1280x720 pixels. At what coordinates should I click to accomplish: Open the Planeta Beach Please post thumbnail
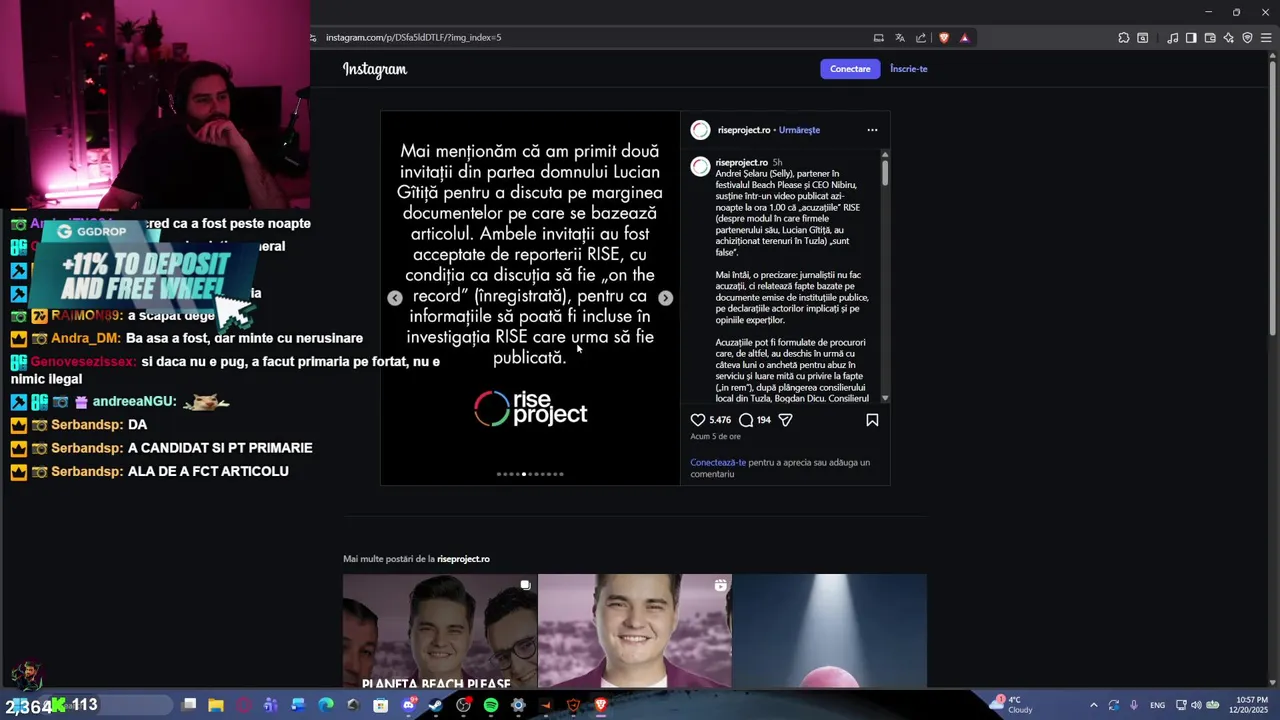click(x=440, y=631)
